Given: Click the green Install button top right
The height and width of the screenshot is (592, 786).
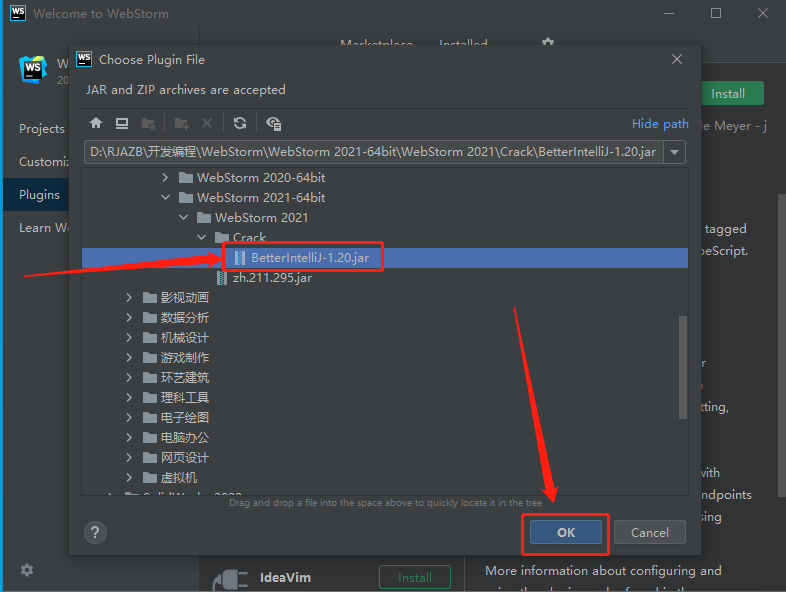Looking at the screenshot, I should [x=731, y=93].
